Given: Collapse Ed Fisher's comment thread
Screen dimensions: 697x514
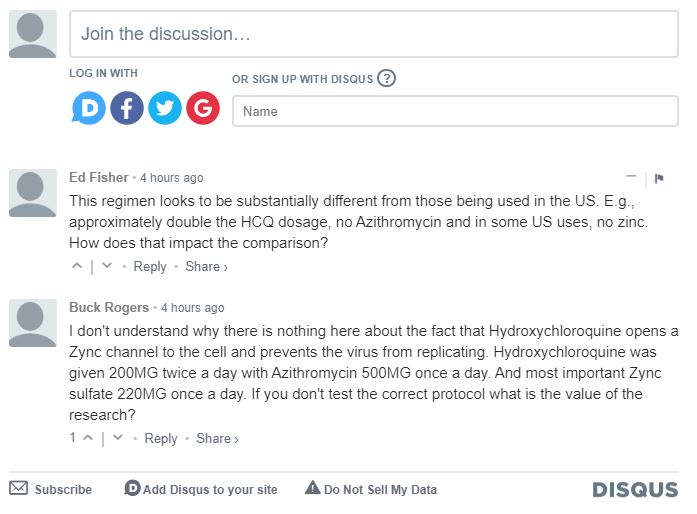Looking at the screenshot, I should [631, 178].
